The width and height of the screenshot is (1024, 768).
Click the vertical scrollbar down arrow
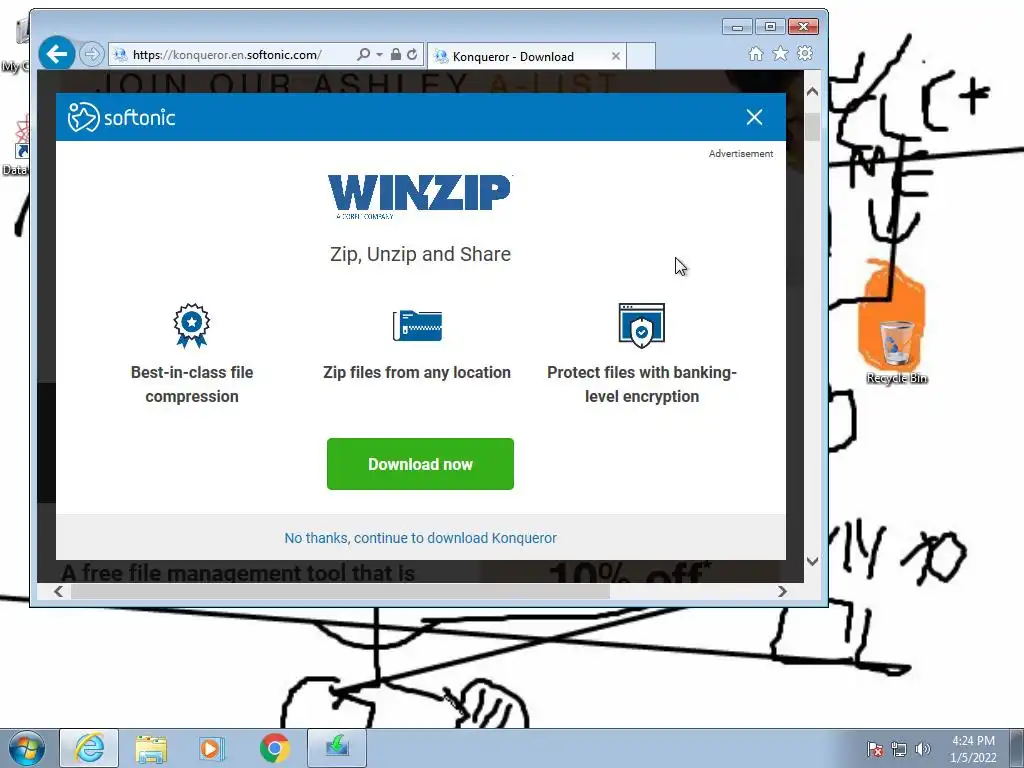coord(812,561)
